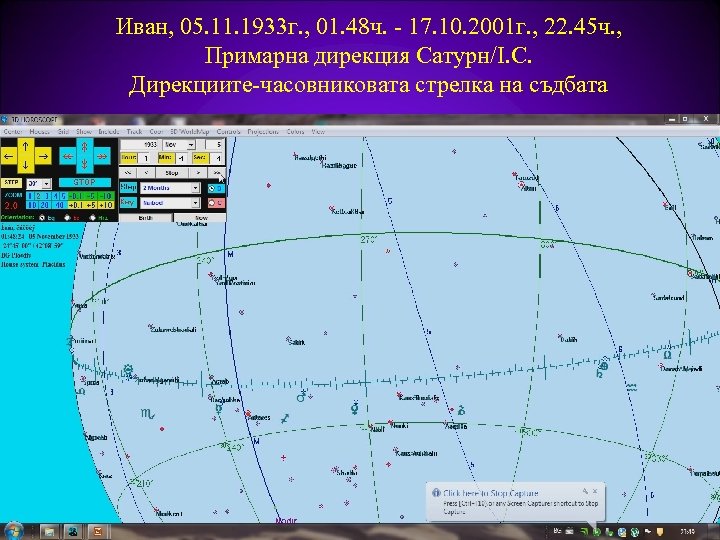
Task: Click the yellow +5 zoom button
Action: click(x=91, y=205)
